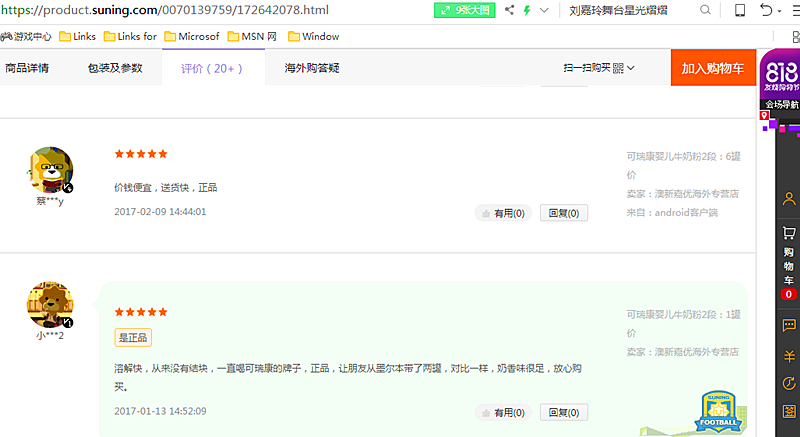Click the search magnifier icon
This screenshot has height=437, width=800.
point(706,10)
